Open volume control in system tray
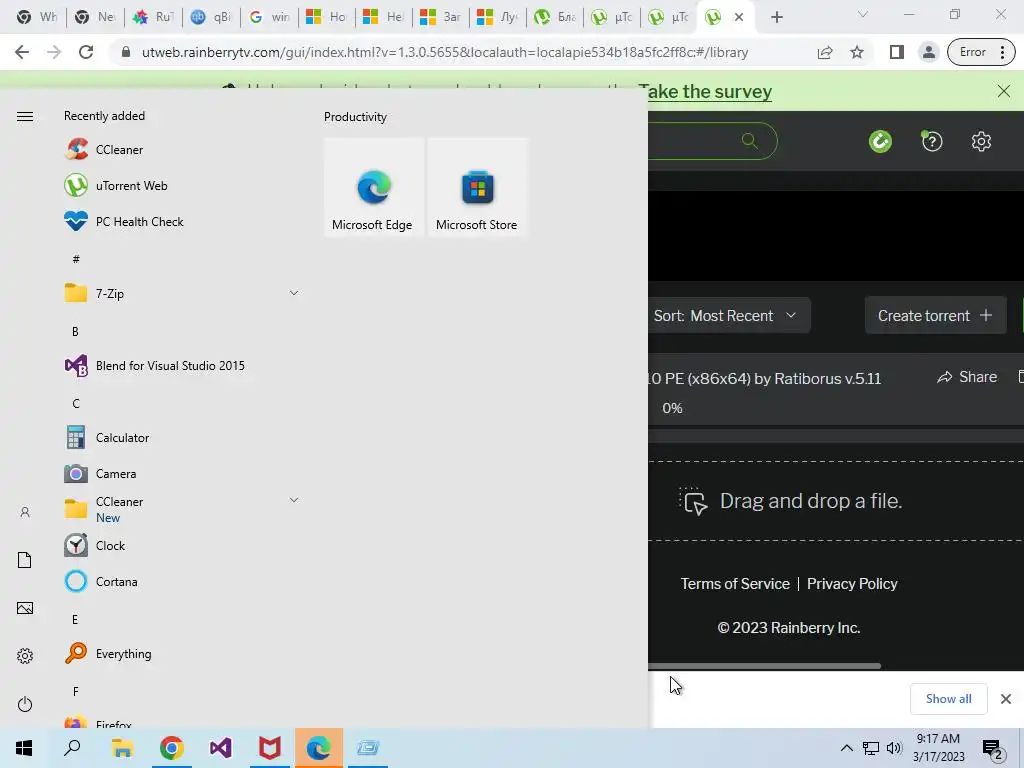This screenshot has width=1024, height=768. (x=894, y=748)
